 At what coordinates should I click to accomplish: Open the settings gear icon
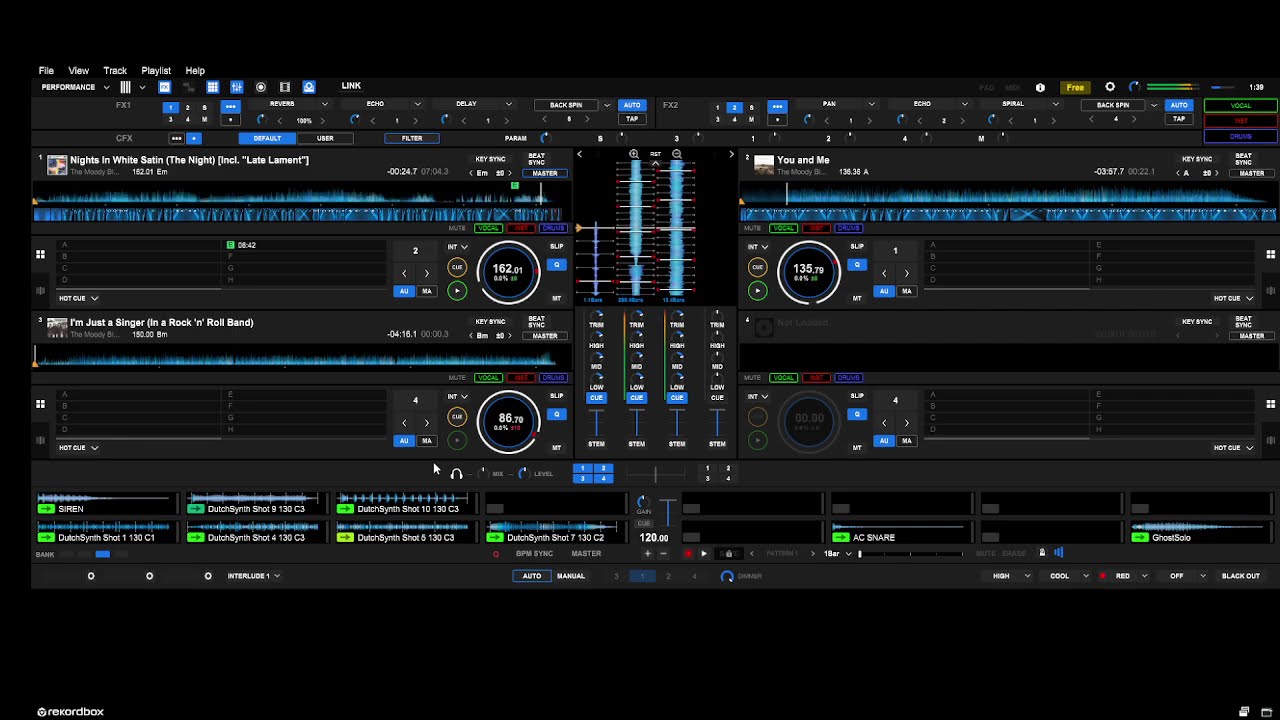(x=1110, y=87)
